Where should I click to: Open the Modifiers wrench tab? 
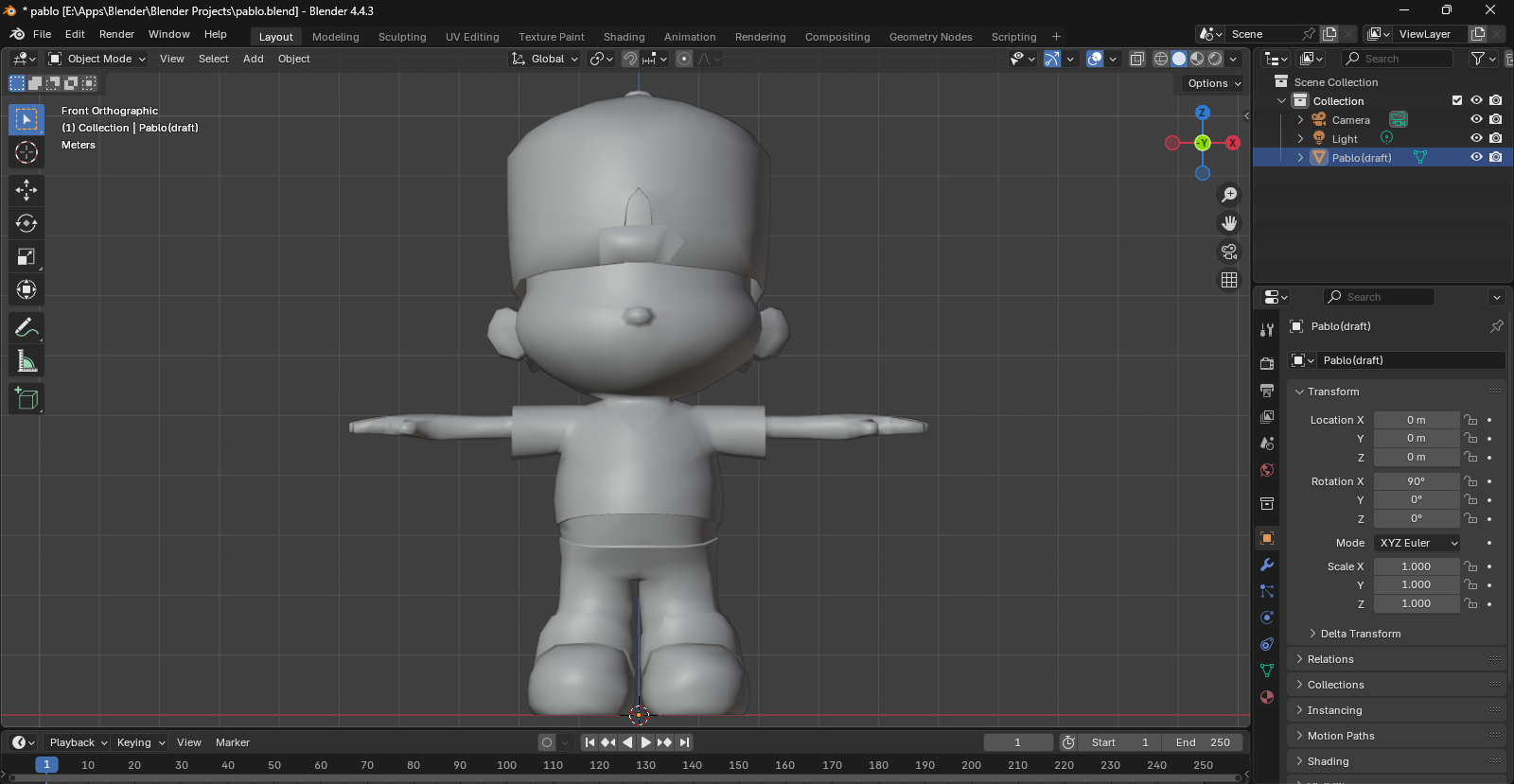pyautogui.click(x=1267, y=565)
